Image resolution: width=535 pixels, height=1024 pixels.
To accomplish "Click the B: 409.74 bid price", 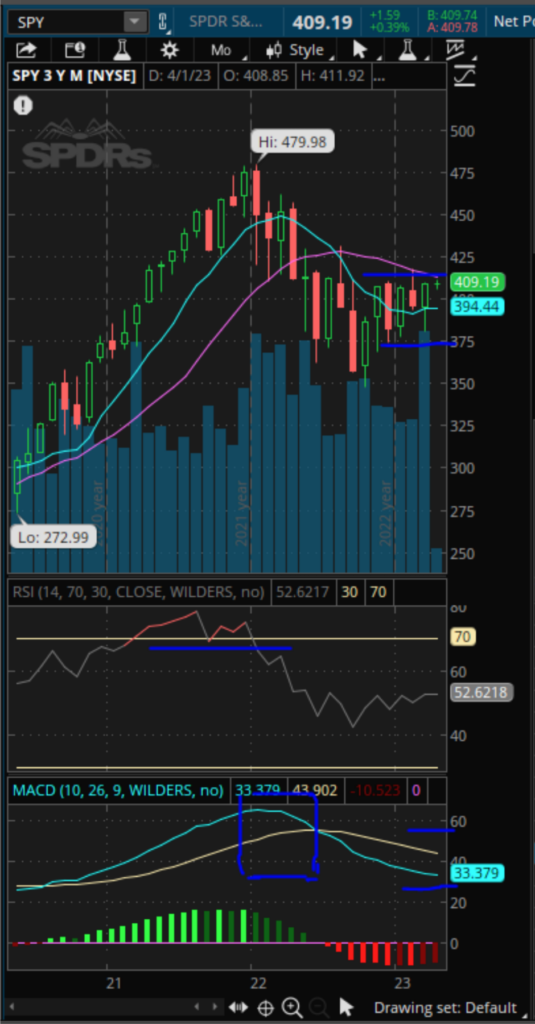I will point(452,14).
